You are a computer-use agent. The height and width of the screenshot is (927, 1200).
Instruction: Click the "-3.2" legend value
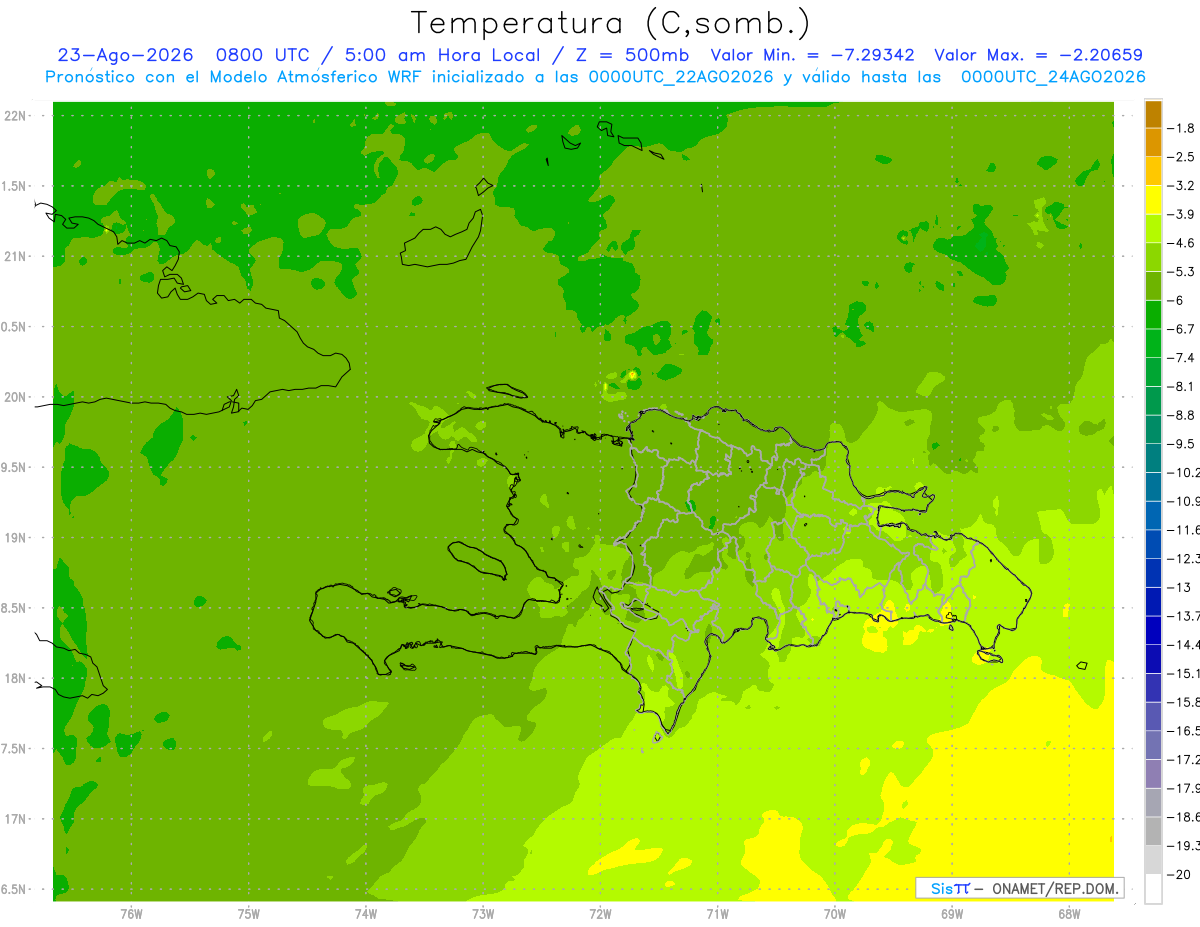click(1181, 186)
